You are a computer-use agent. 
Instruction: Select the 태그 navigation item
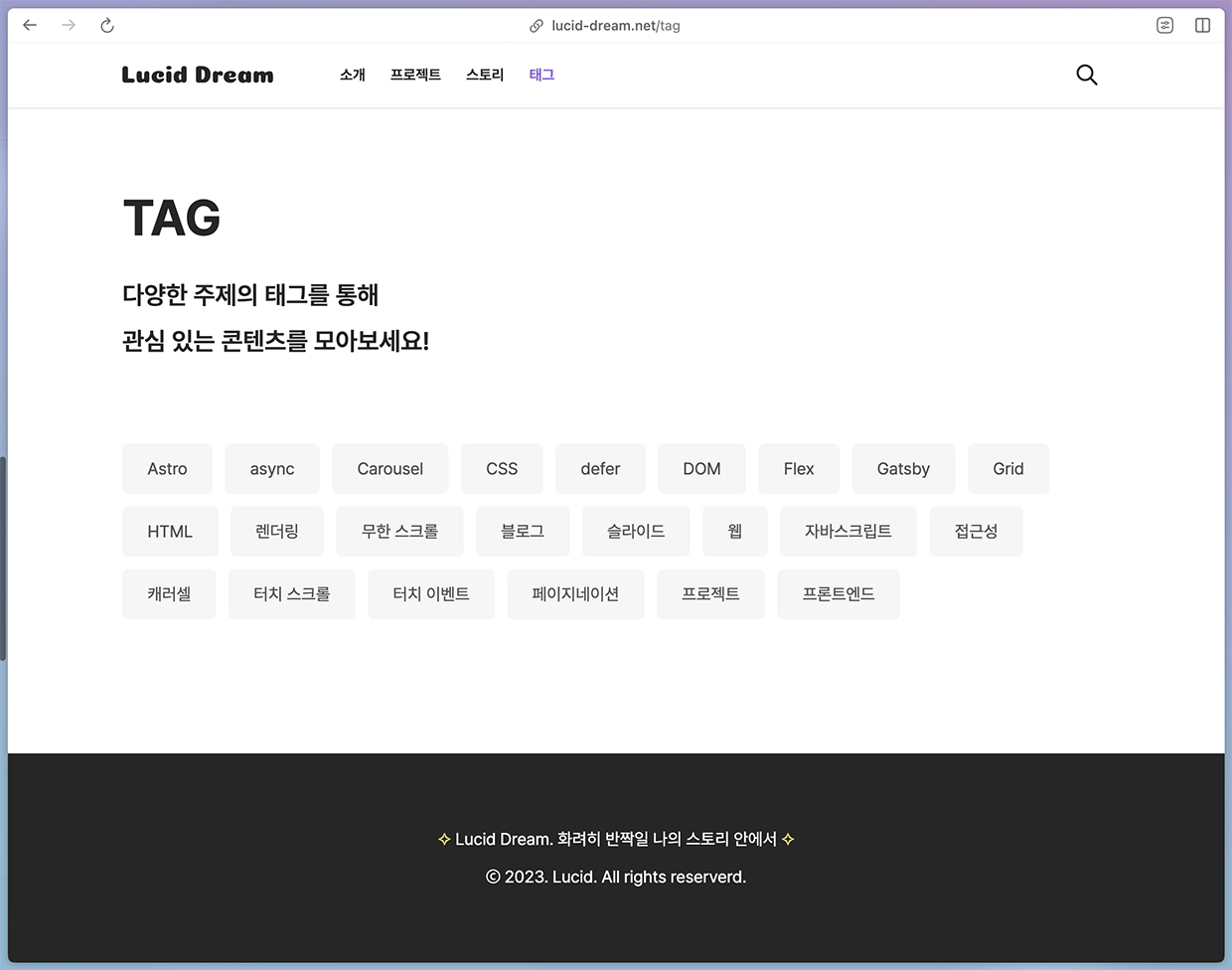(x=541, y=75)
